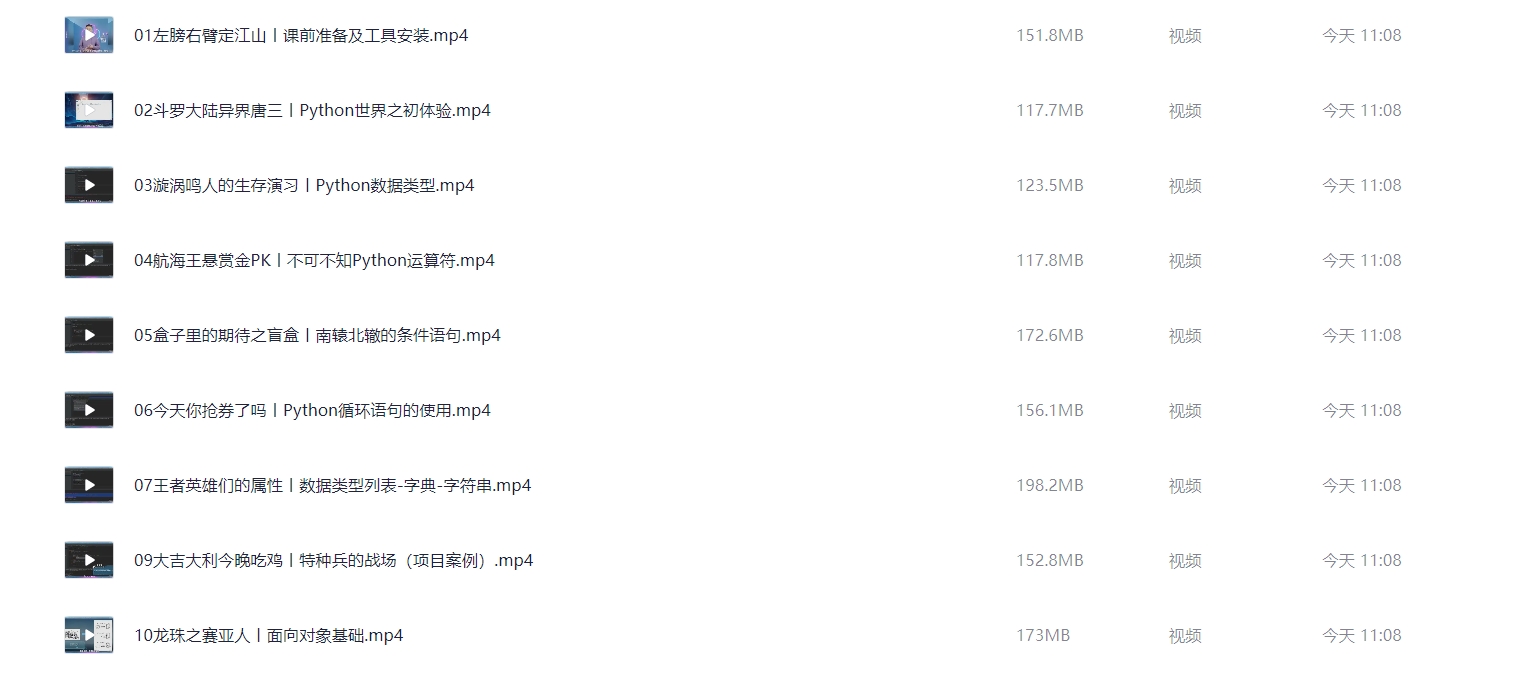Open file 02斗罗大陆异界唐三 Python世界之初体验.mp4
Viewport: 1520px width, 674px height.
point(312,110)
